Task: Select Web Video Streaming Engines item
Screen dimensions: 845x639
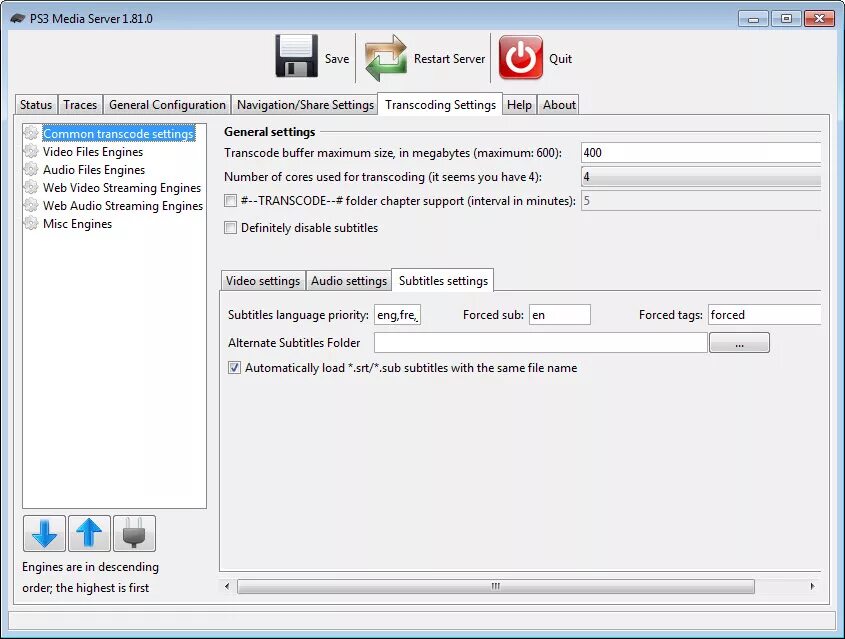Action: 122,187
